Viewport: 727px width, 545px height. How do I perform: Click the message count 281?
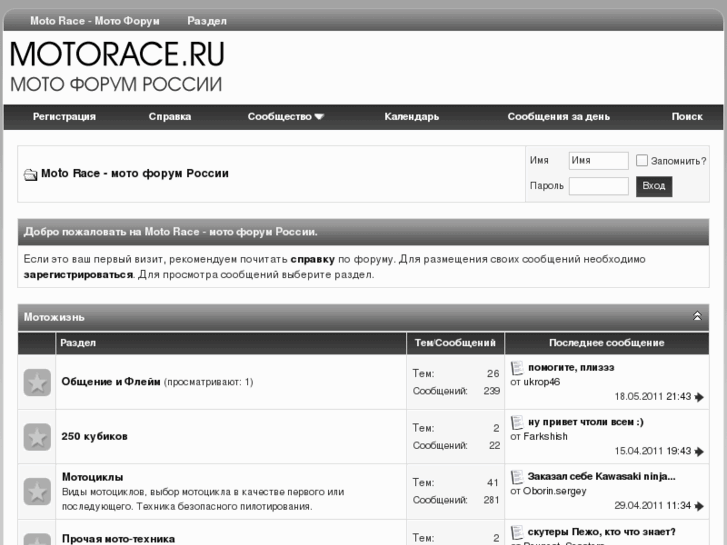(491, 500)
